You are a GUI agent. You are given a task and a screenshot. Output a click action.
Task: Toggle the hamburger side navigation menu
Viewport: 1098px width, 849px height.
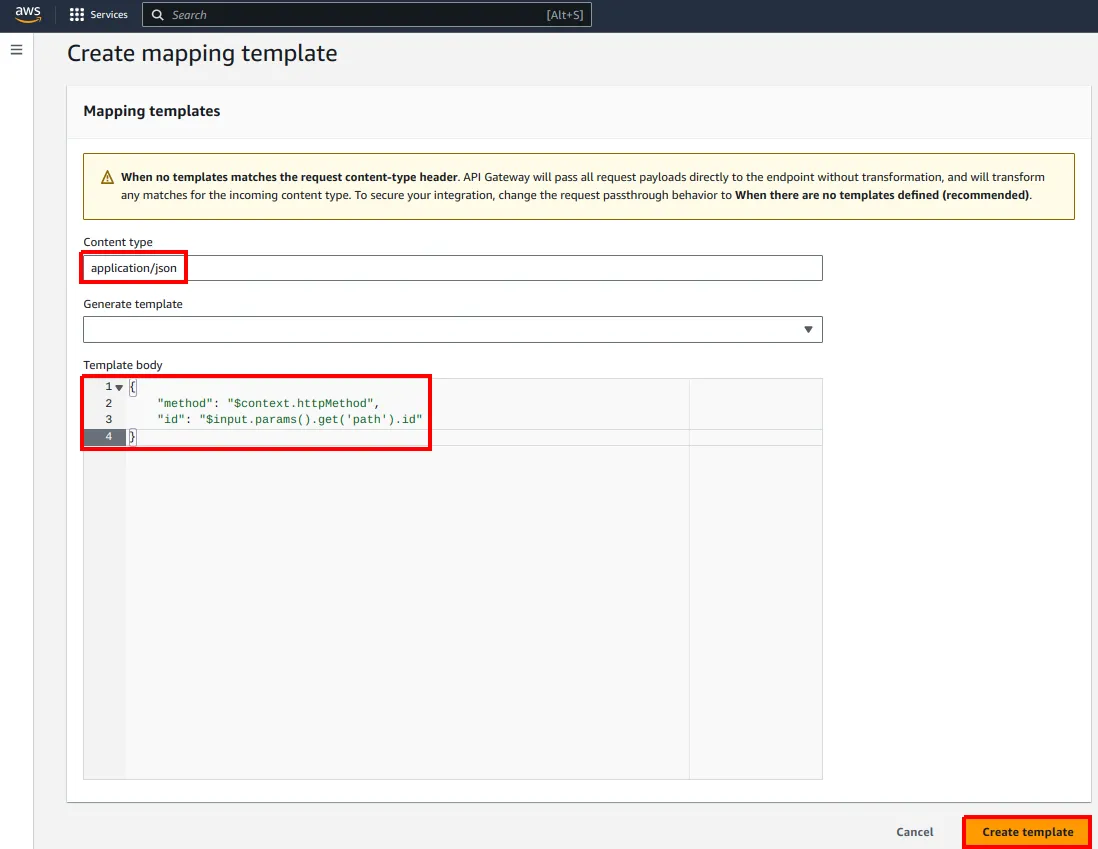(x=16, y=50)
